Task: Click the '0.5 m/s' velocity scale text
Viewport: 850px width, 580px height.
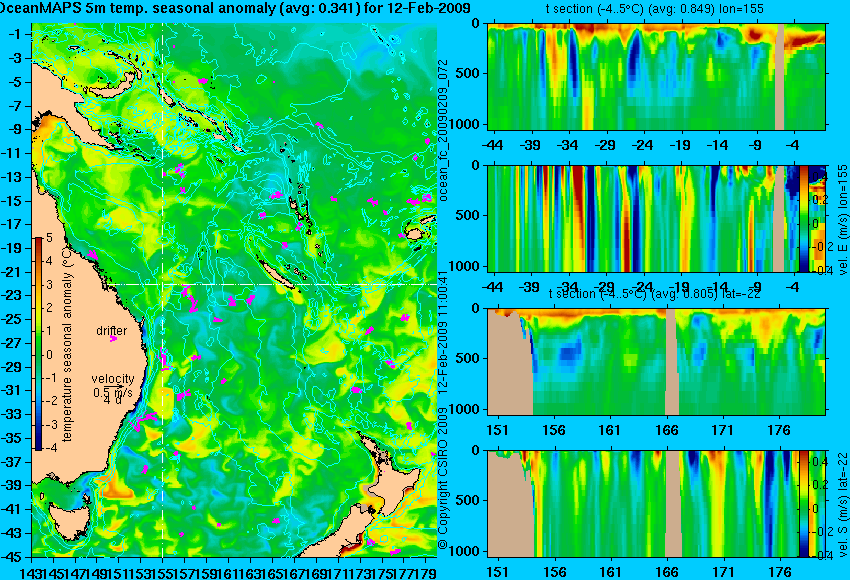Action: click(113, 392)
